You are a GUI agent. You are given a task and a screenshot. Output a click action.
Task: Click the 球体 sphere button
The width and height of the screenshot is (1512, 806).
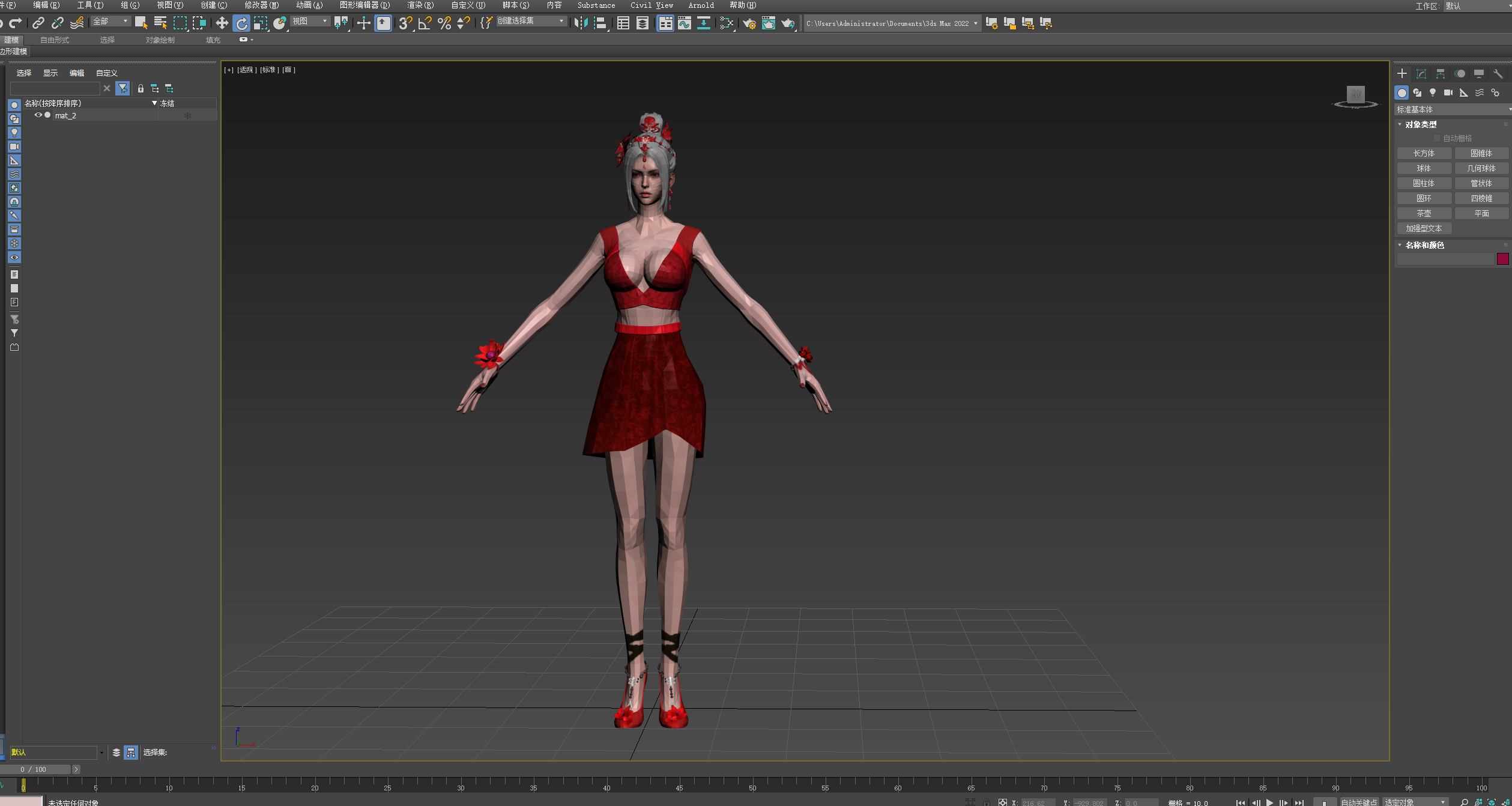(1424, 168)
